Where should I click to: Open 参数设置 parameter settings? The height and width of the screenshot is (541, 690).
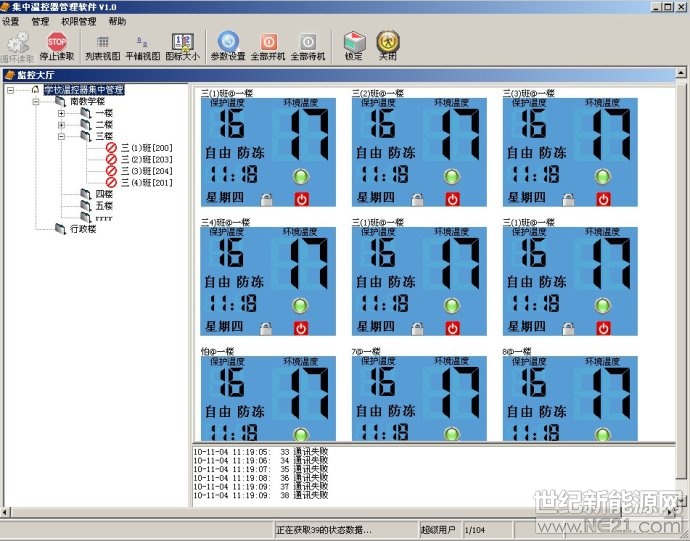228,42
